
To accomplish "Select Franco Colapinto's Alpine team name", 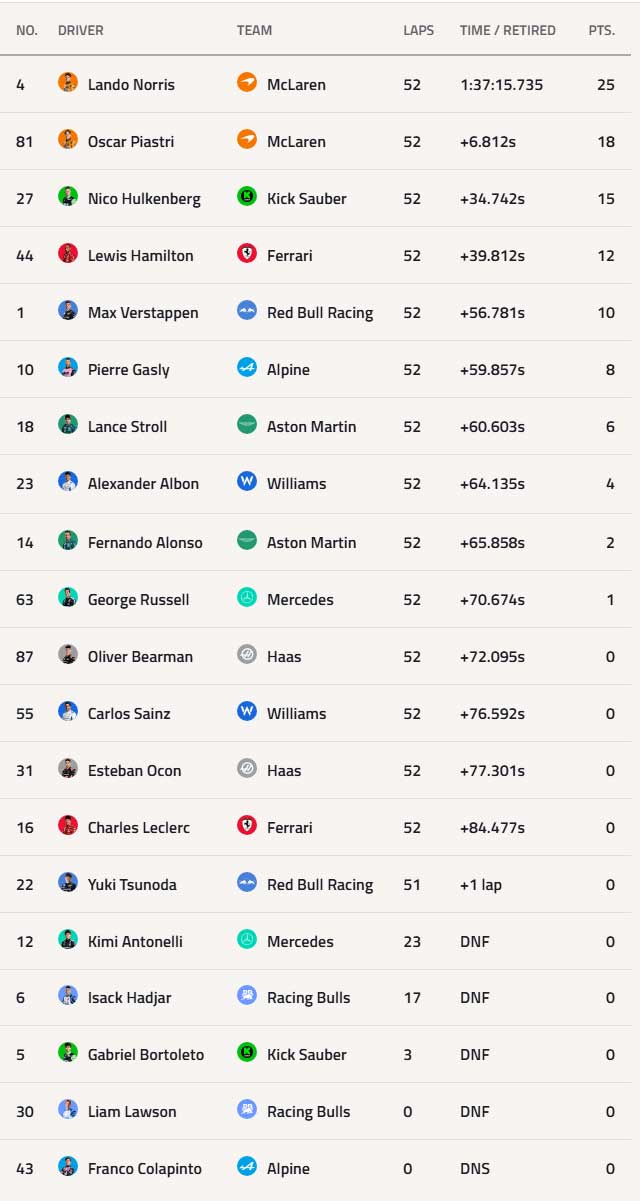I will (x=288, y=1168).
